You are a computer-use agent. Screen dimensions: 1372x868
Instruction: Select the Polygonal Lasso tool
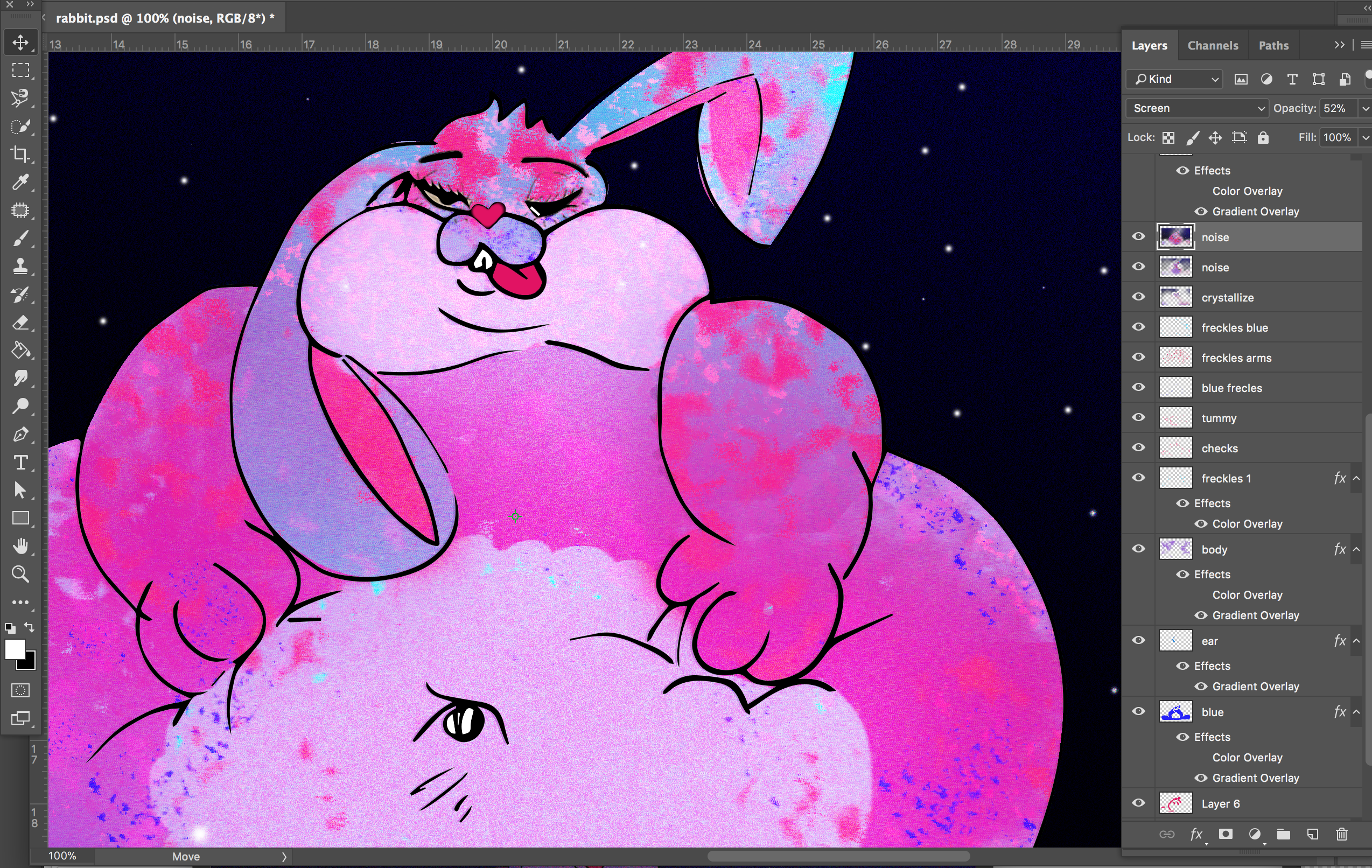20,98
